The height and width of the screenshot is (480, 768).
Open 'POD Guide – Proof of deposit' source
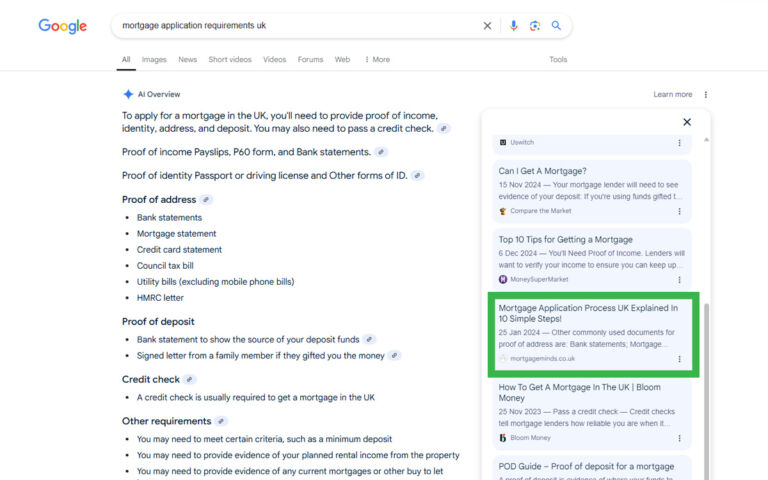click(586, 466)
